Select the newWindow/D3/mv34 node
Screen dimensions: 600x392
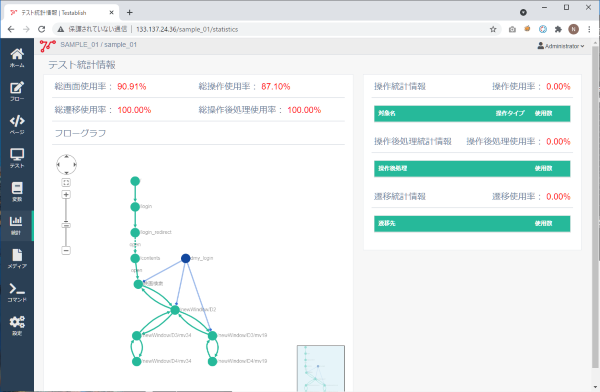(137, 336)
